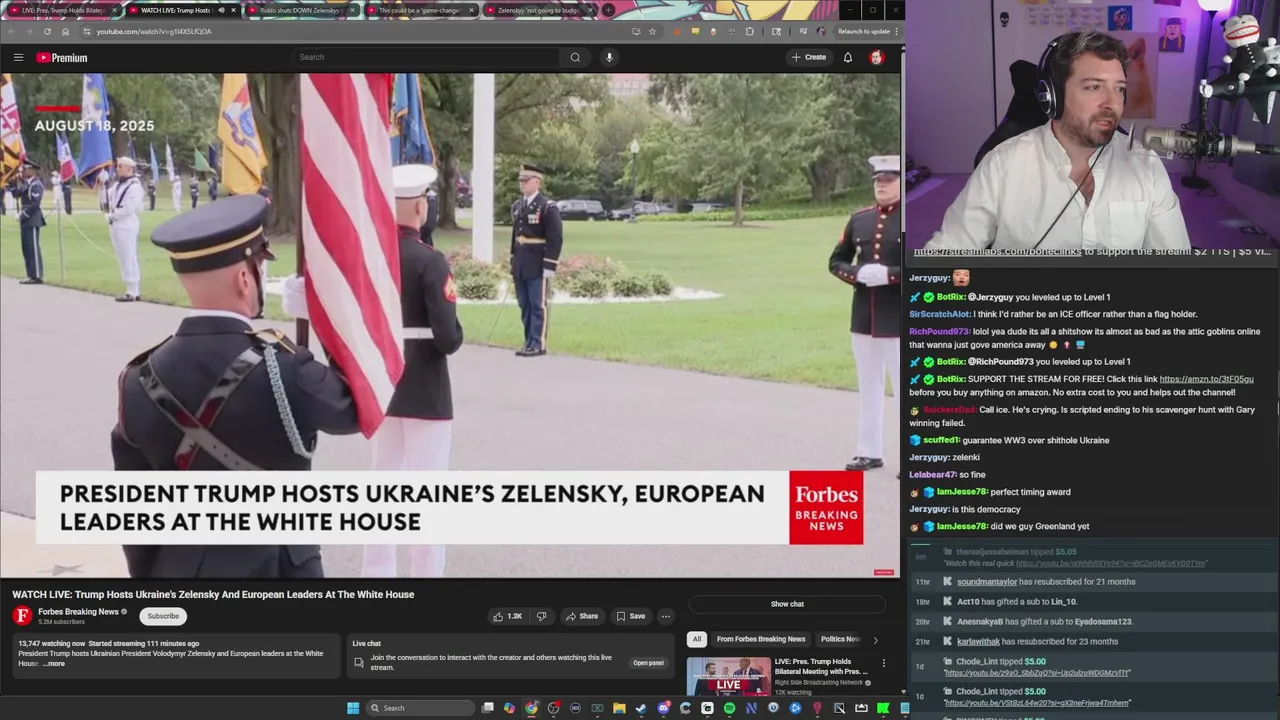Open the Chrome extensions puzzle icon
Screen dimensions: 1280x720
[x=750, y=31]
